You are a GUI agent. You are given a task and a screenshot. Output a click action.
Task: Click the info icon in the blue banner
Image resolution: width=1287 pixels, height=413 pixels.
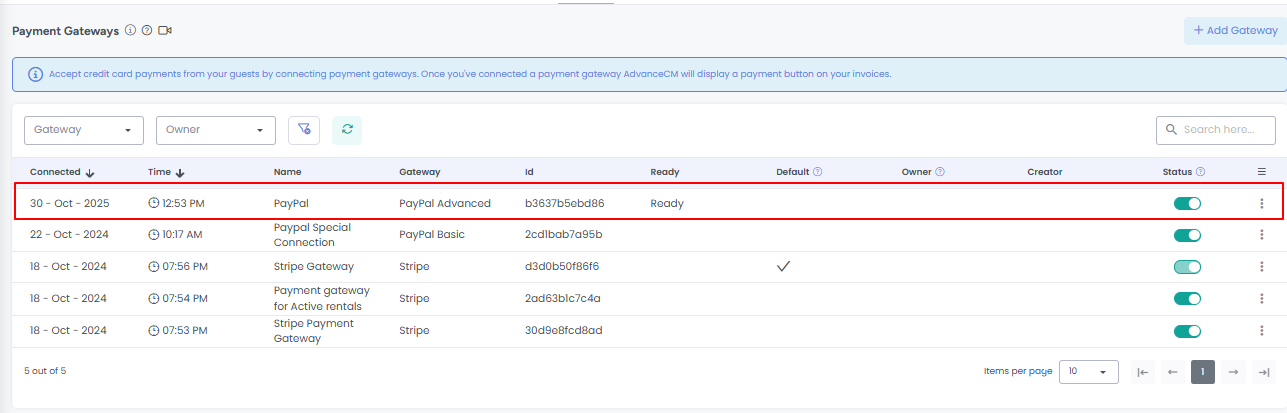[x=36, y=74]
